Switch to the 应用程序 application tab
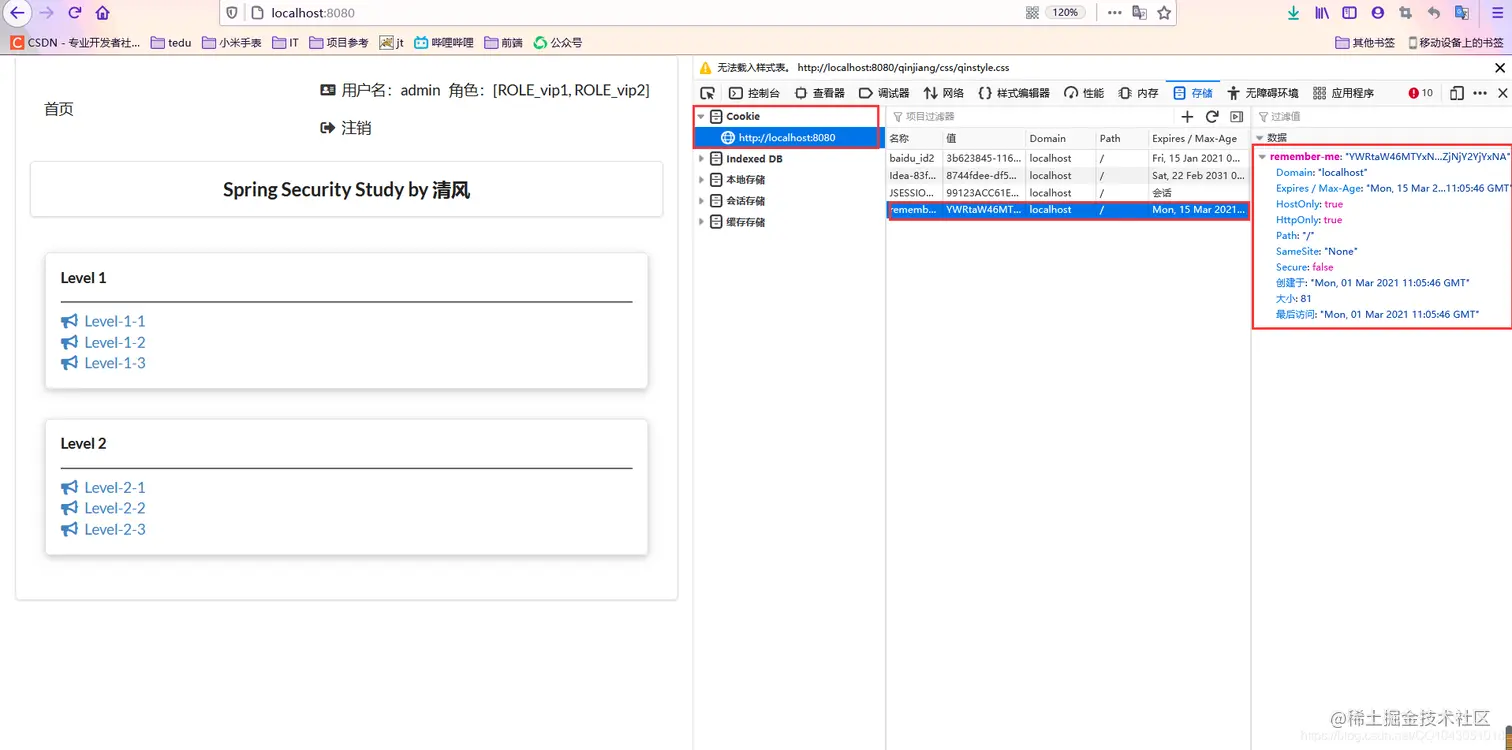This screenshot has height=750, width=1512. point(1343,93)
